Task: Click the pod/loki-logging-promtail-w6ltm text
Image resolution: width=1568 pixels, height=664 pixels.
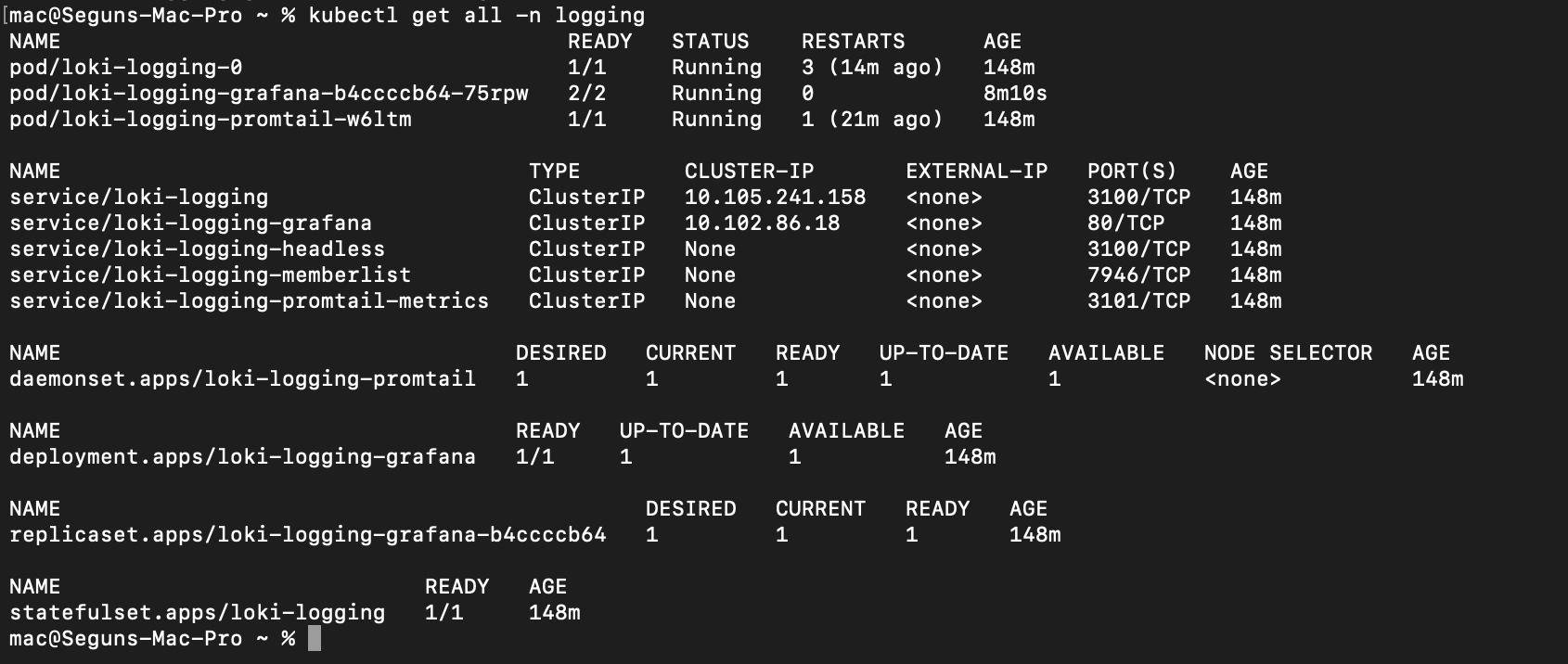Action: [x=210, y=120]
